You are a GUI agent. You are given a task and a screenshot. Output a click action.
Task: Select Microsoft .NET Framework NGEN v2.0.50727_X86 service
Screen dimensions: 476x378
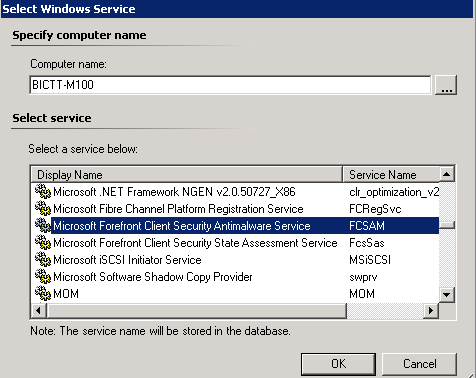[x=174, y=192]
